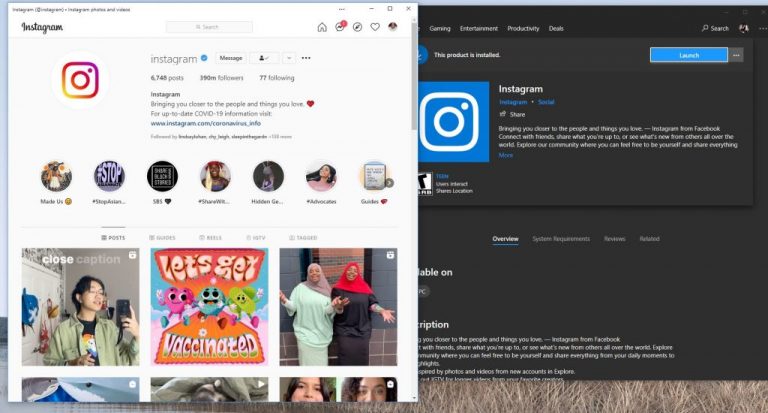Open the Reviews tab in Store

614,239
